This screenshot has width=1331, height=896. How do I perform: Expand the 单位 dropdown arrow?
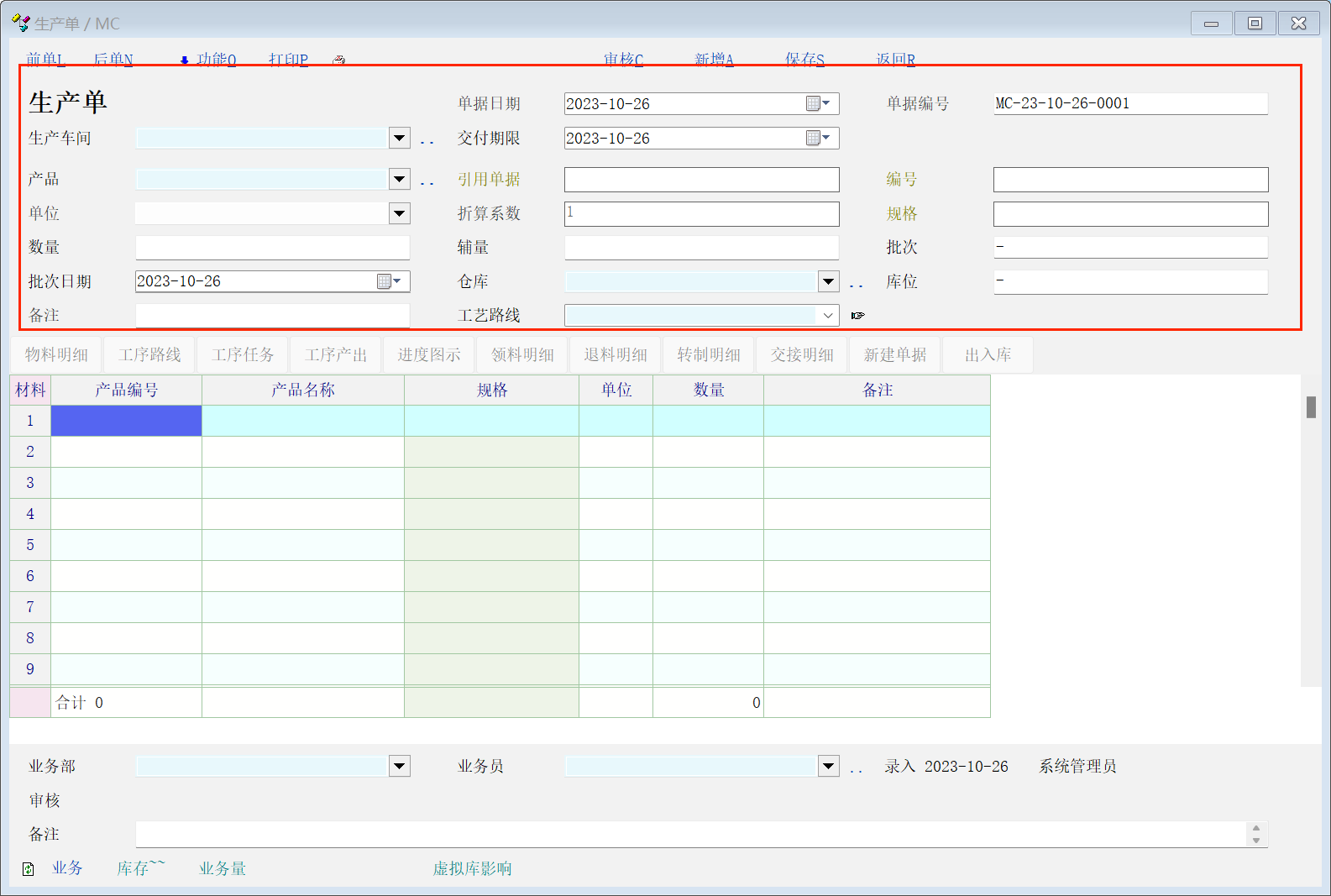[400, 213]
